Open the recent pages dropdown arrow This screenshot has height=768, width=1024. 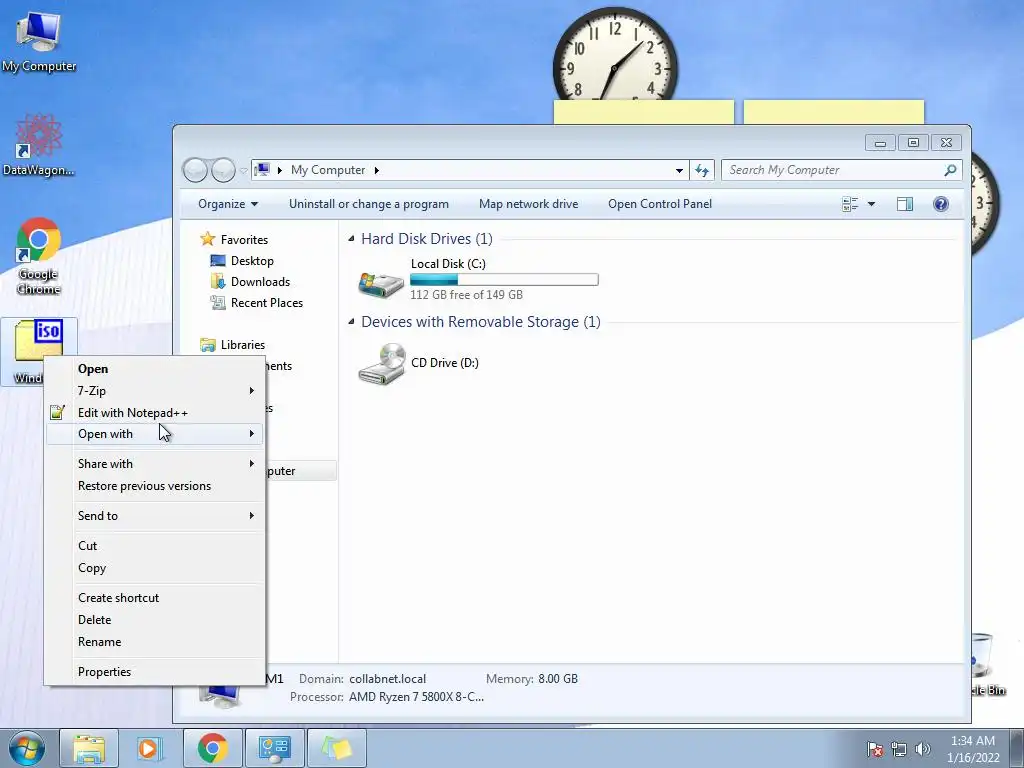(x=244, y=170)
